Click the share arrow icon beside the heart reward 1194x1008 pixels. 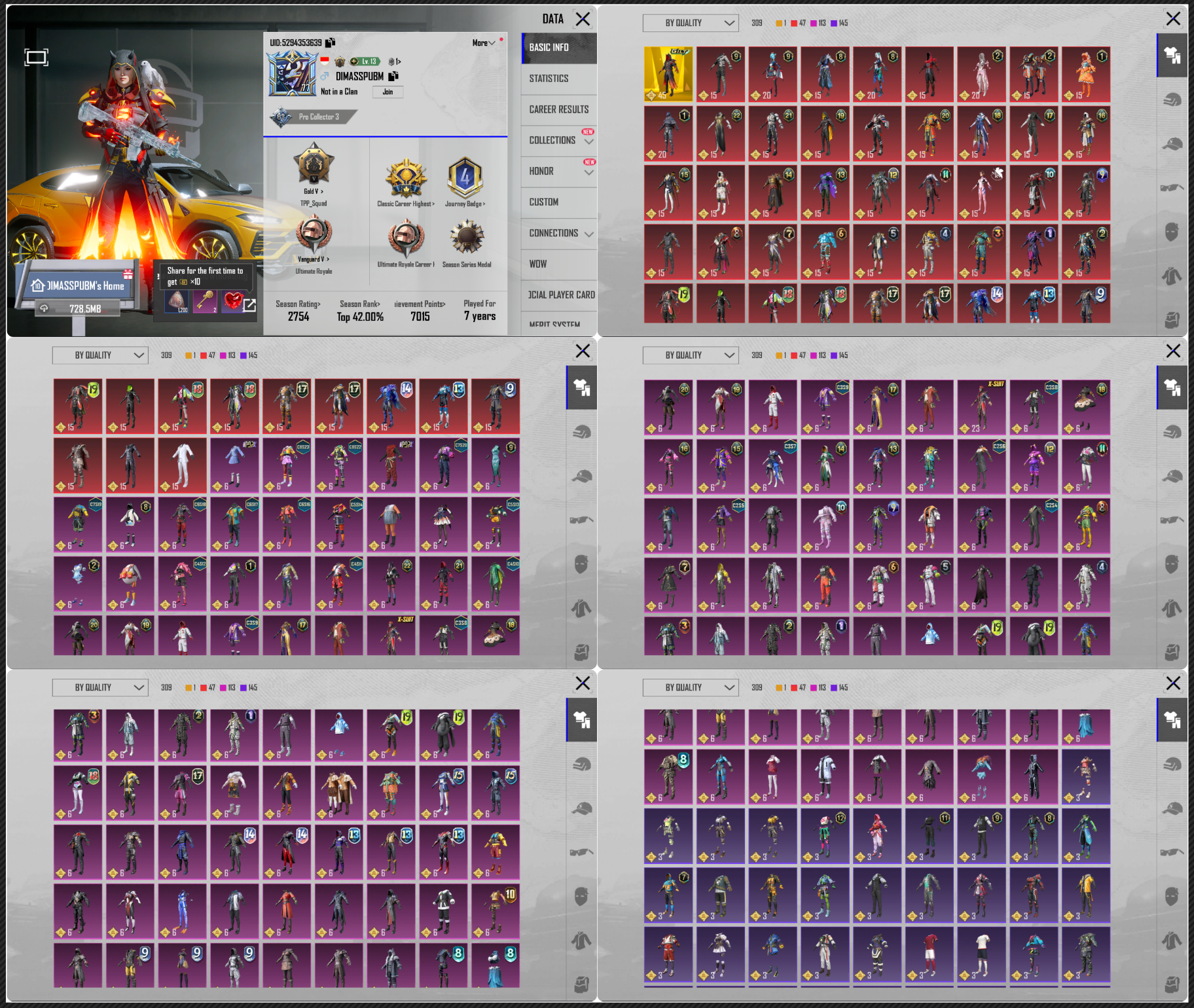coord(249,305)
